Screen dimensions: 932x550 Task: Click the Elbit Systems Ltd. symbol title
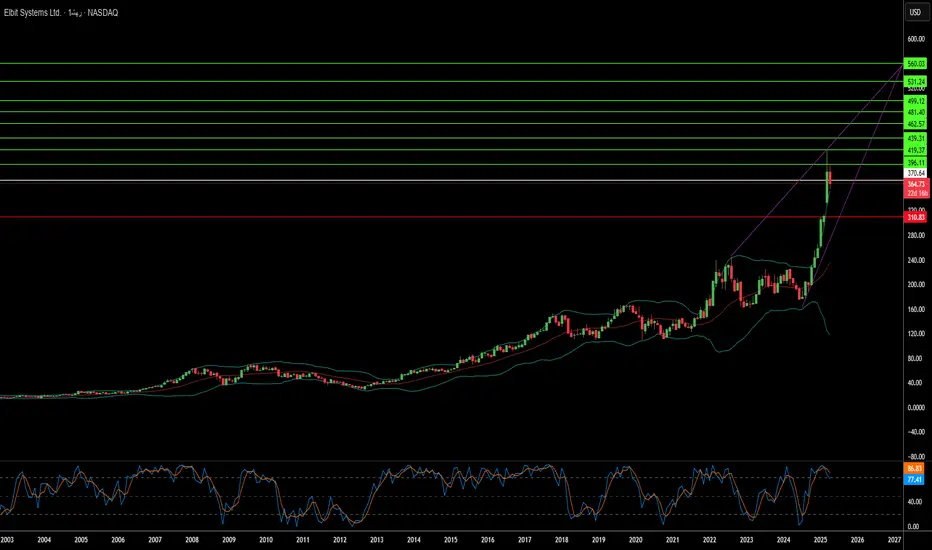coord(32,12)
